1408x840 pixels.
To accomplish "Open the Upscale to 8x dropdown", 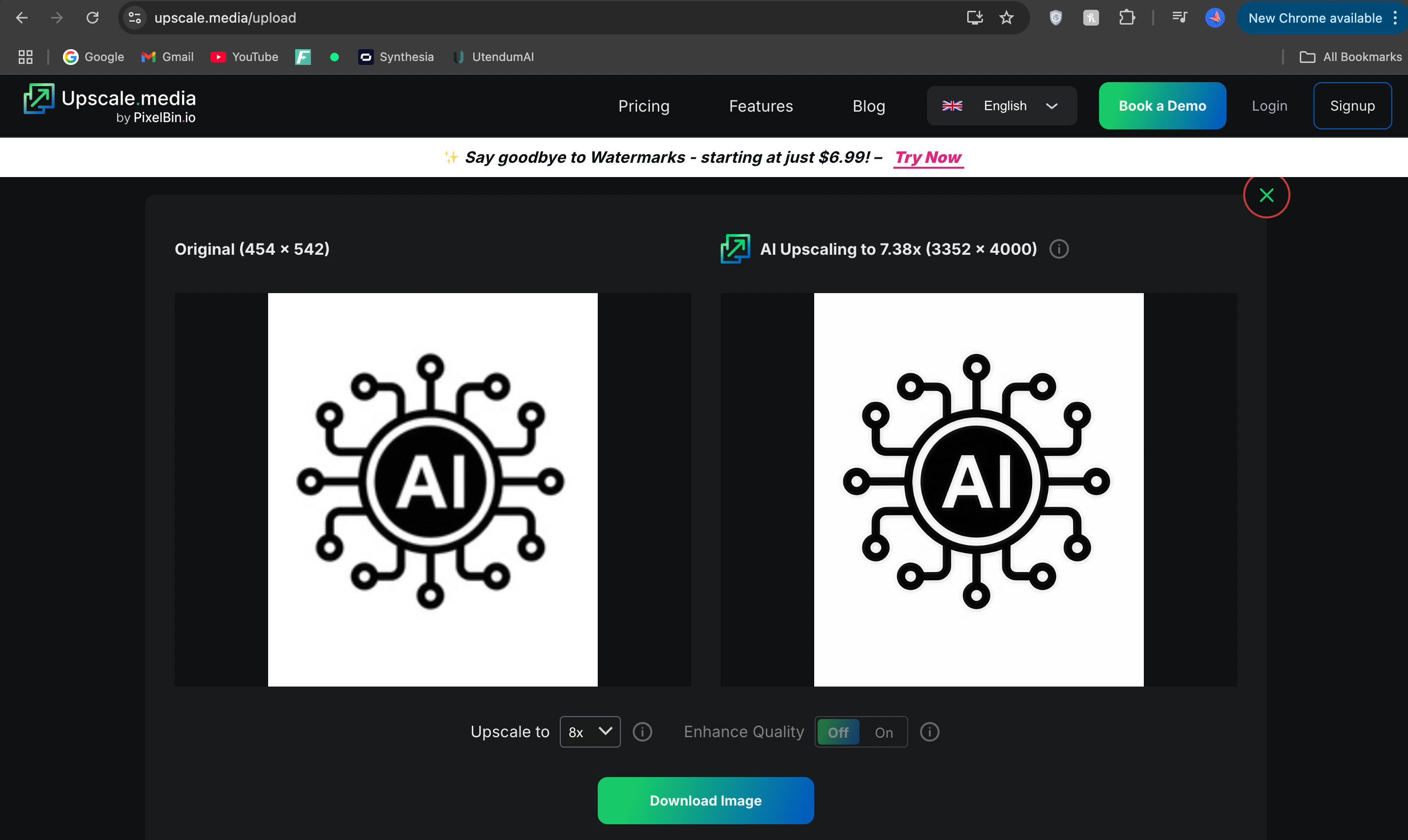I will coord(589,732).
